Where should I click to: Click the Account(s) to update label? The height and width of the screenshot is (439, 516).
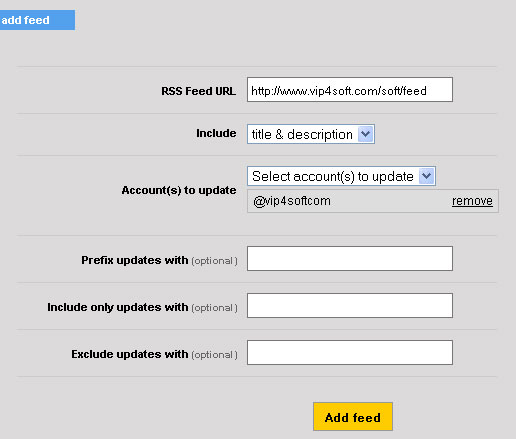tap(179, 190)
